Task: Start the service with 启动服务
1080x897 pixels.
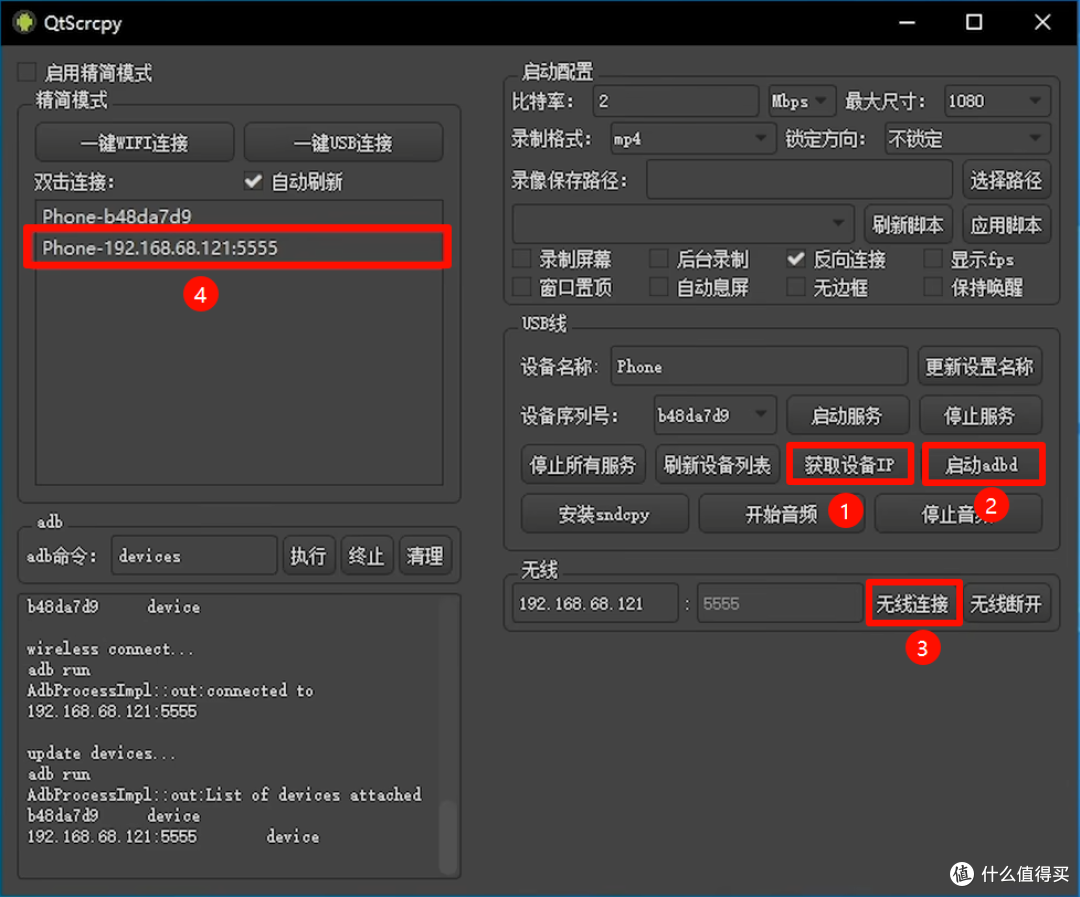Action: (x=847, y=415)
